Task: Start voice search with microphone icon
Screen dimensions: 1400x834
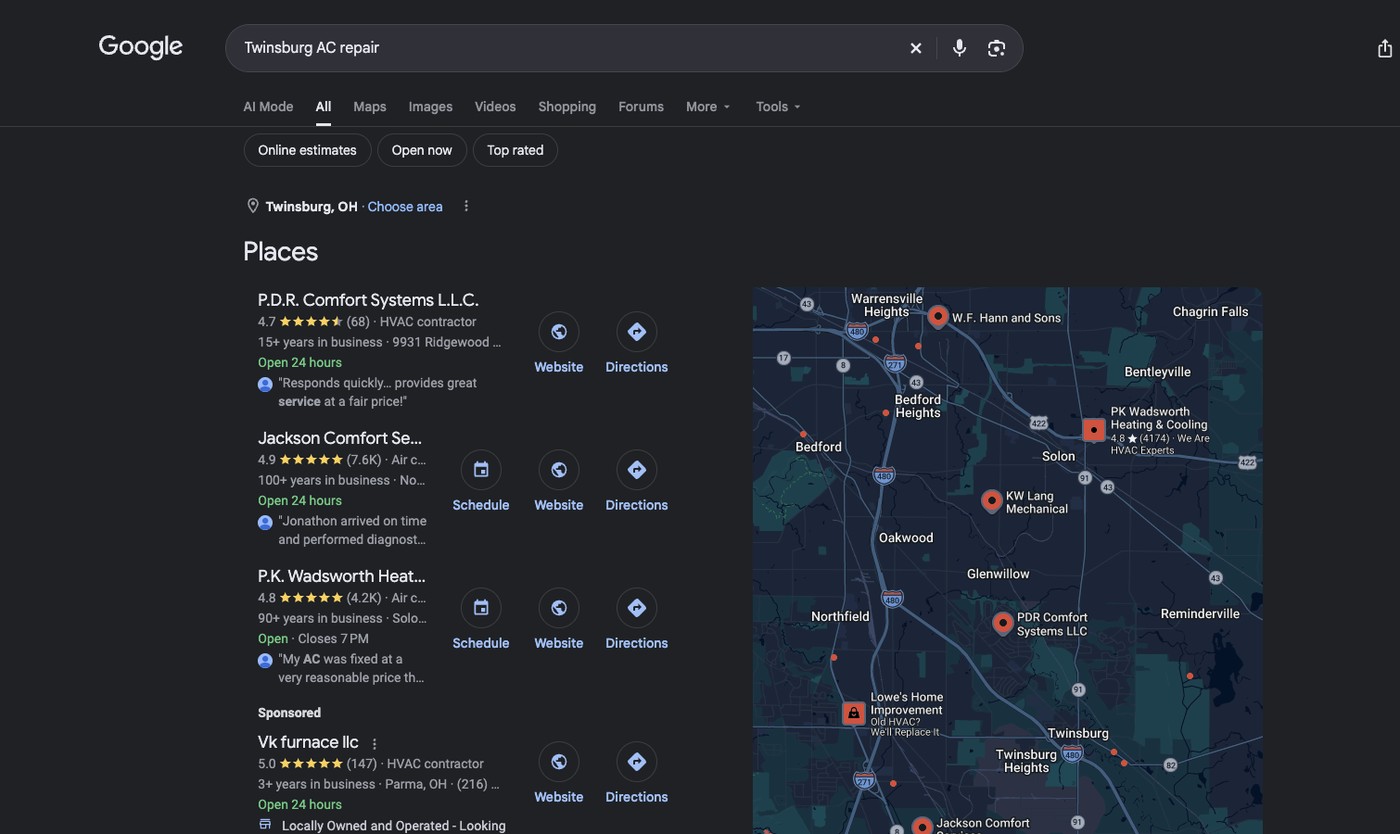Action: pyautogui.click(x=959, y=48)
